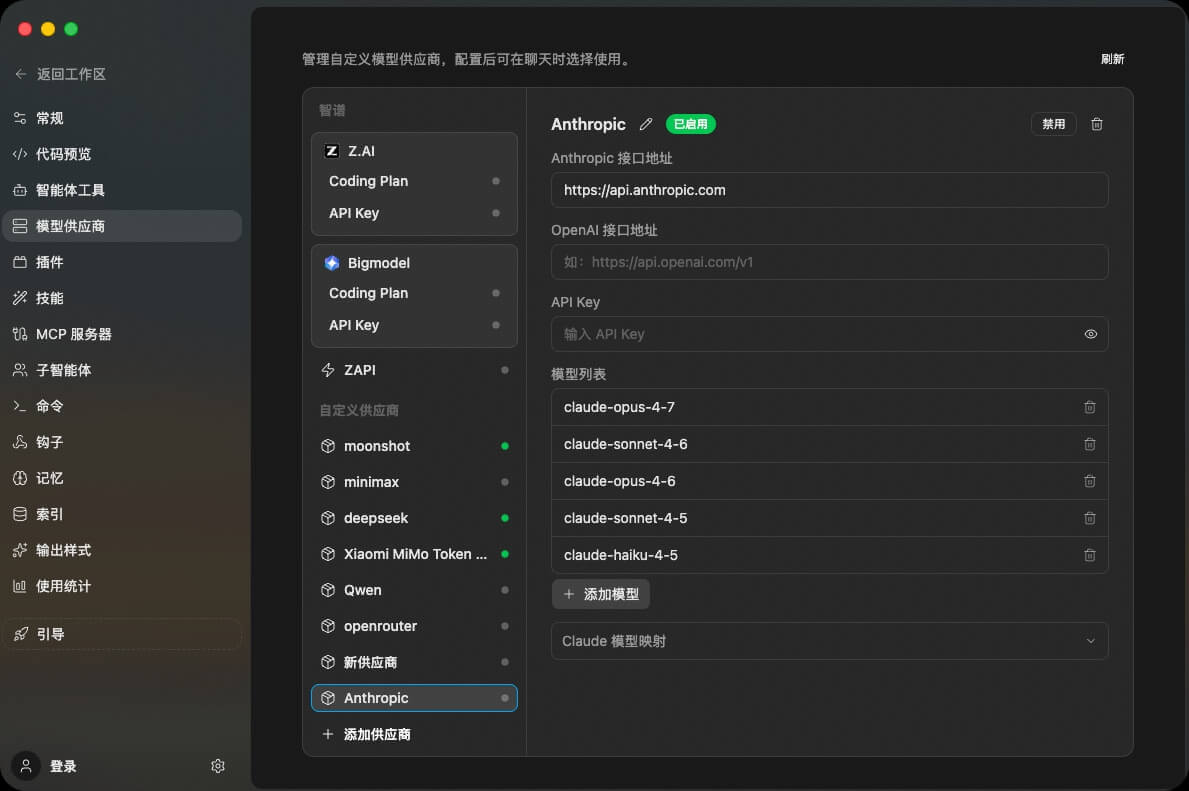Select 模型供应商 in sidebar
This screenshot has width=1189, height=791.
coord(122,226)
